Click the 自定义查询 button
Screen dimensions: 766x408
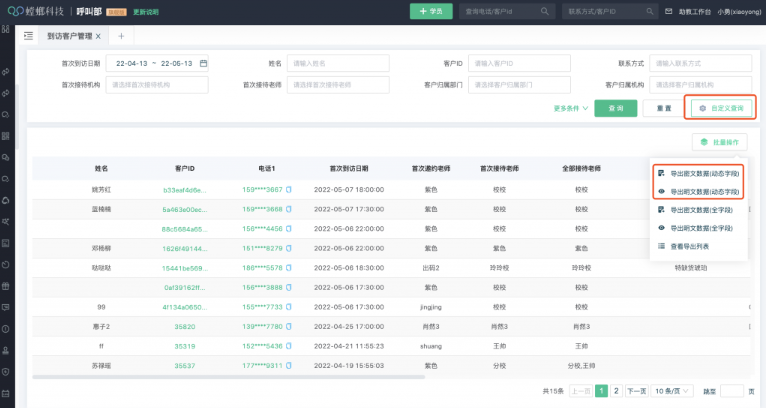pyautogui.click(x=721, y=108)
